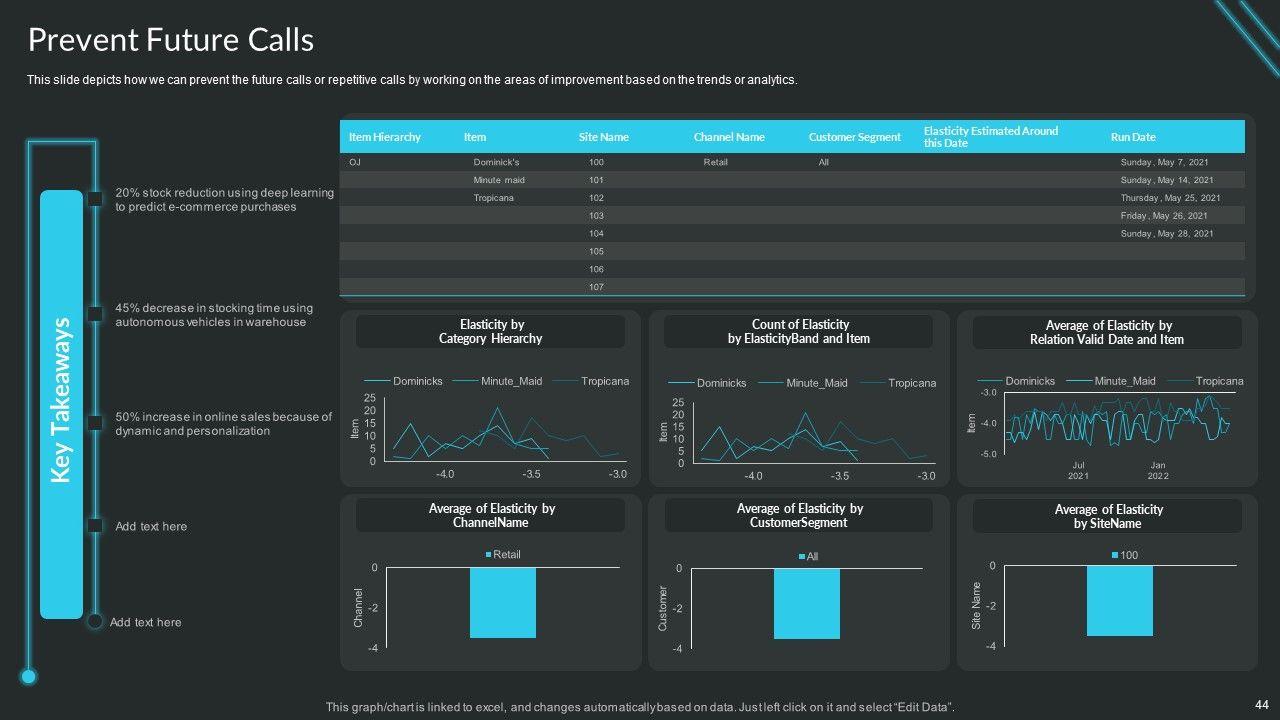Click the 100 legend marker in SiteName chart
This screenshot has width=1280, height=720.
pyautogui.click(x=1116, y=555)
